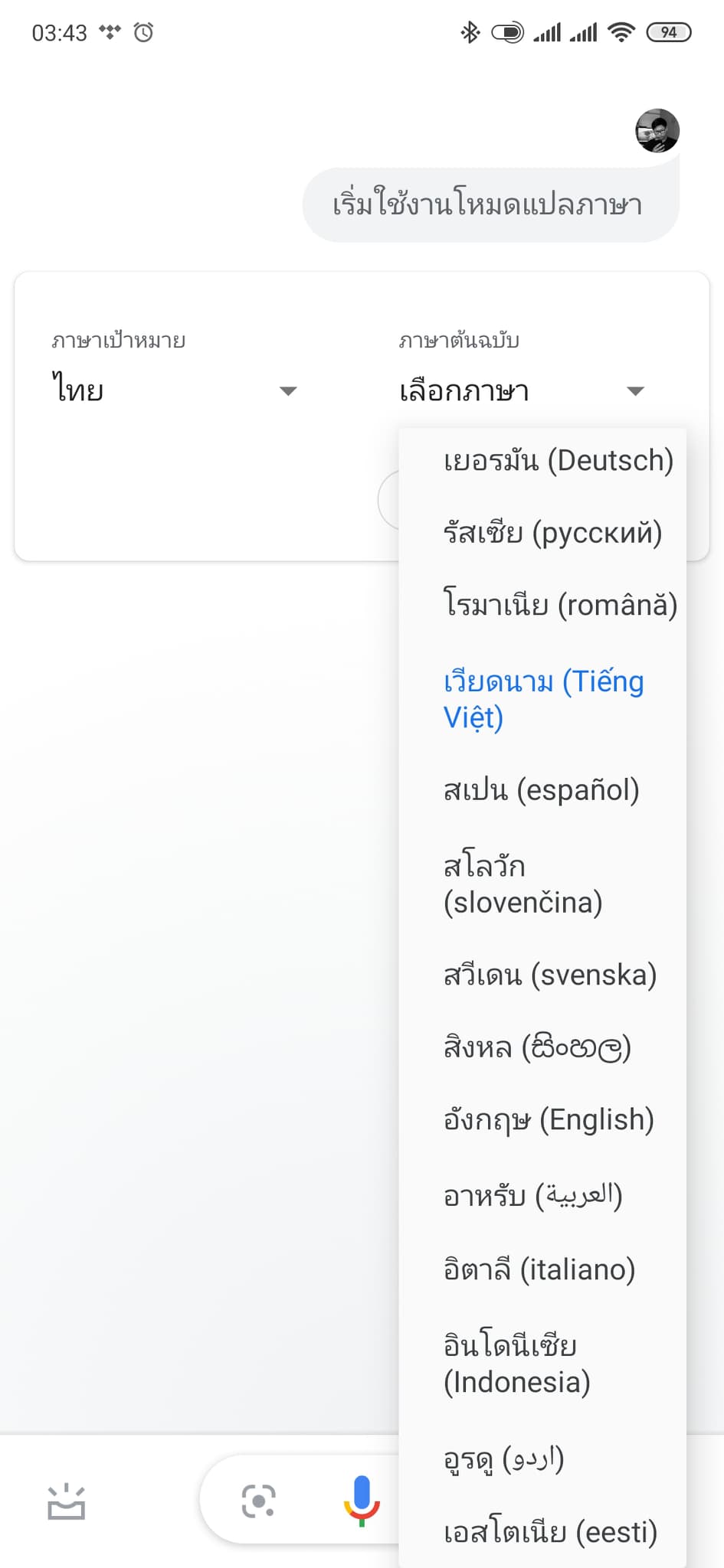Screen dimensions: 724x1568
Task: Tap the Wi-Fi status bar icon
Action: click(x=621, y=32)
